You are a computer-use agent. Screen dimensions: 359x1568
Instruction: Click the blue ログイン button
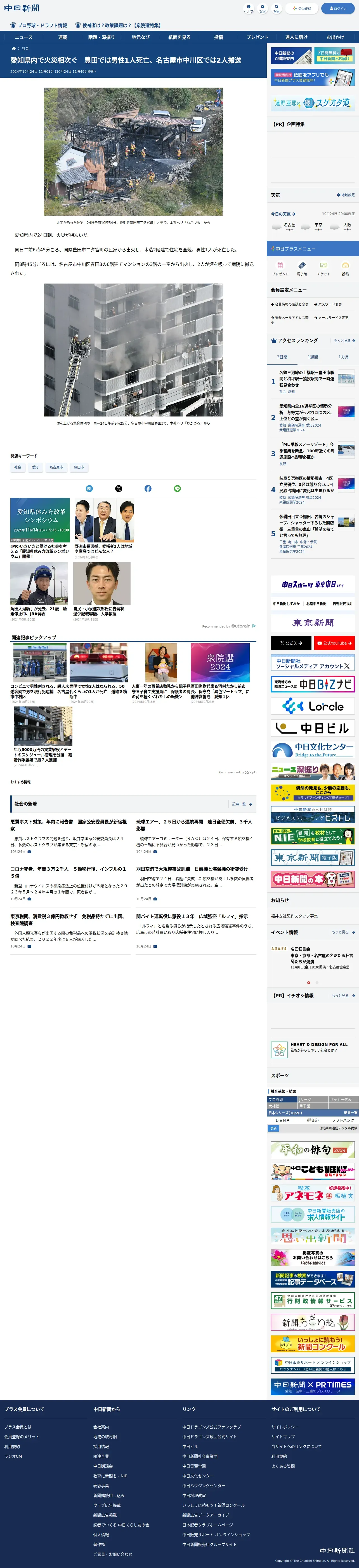point(338,8)
